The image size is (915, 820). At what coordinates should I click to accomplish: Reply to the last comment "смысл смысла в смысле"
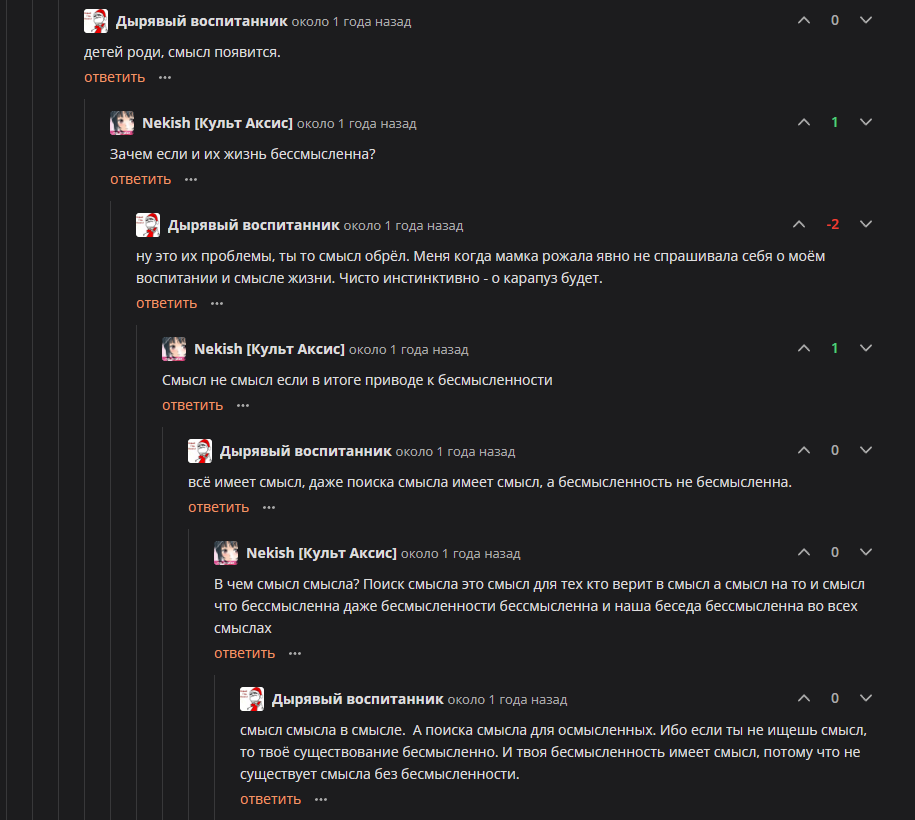tap(270, 799)
